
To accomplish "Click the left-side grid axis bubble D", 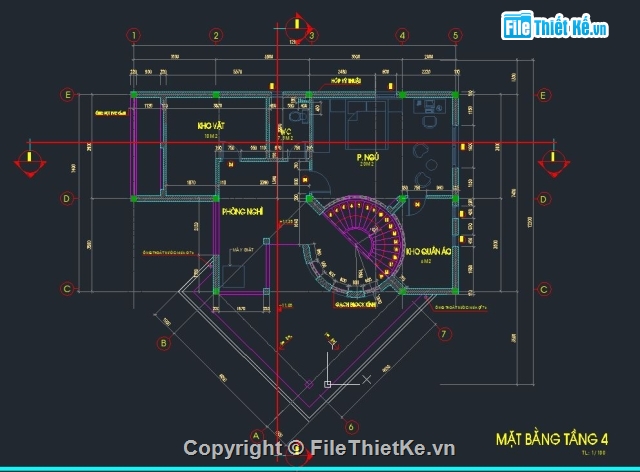I will [67, 199].
